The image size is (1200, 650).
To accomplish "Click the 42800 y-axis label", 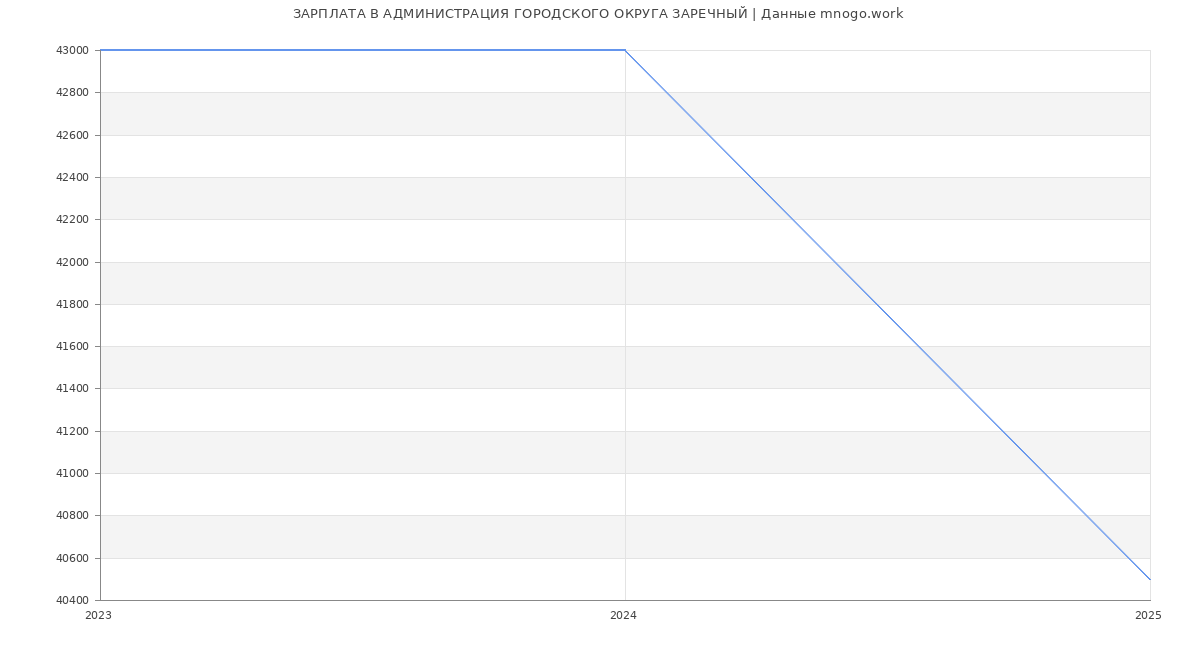I will tap(73, 93).
